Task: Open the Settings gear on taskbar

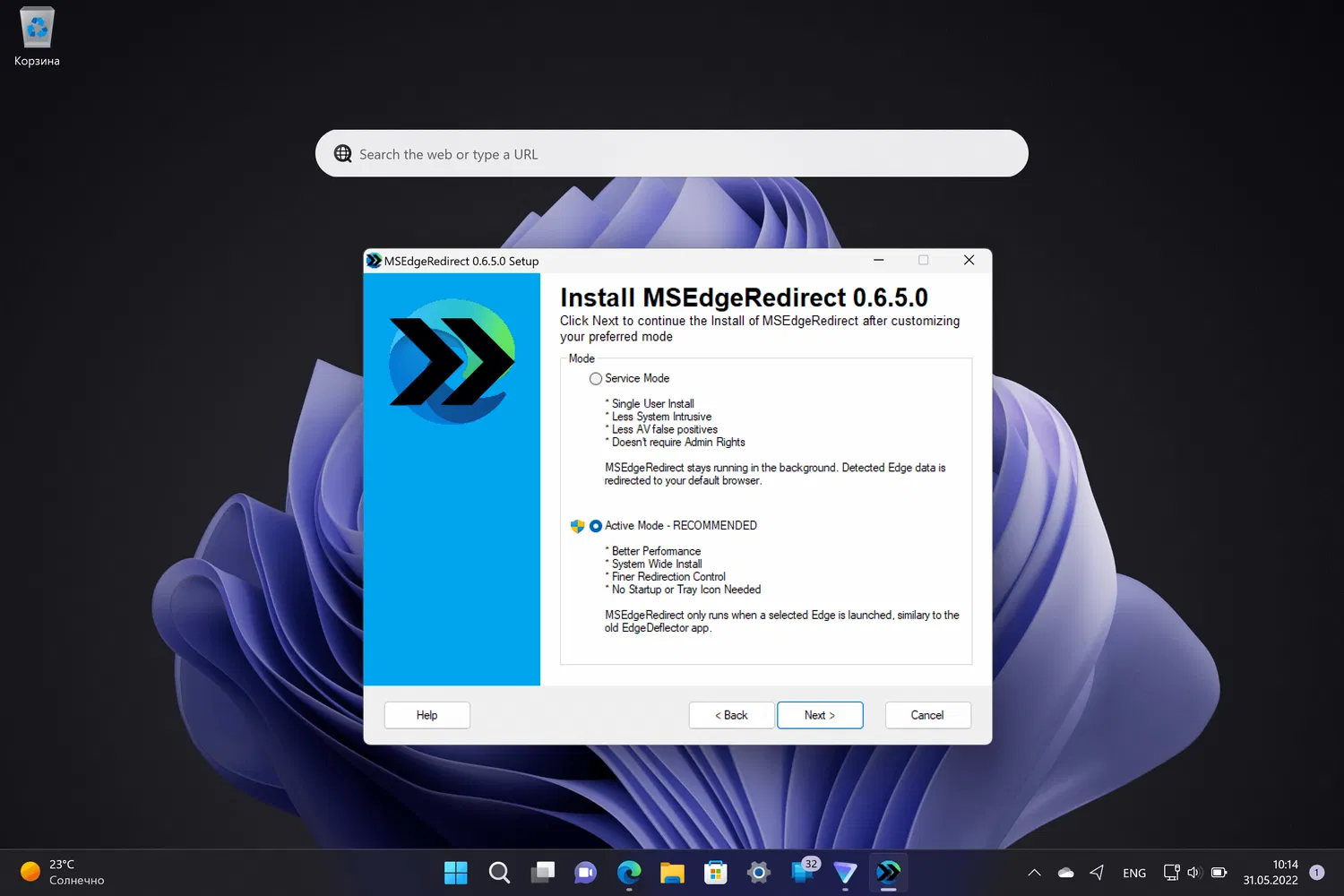Action: coord(759,873)
